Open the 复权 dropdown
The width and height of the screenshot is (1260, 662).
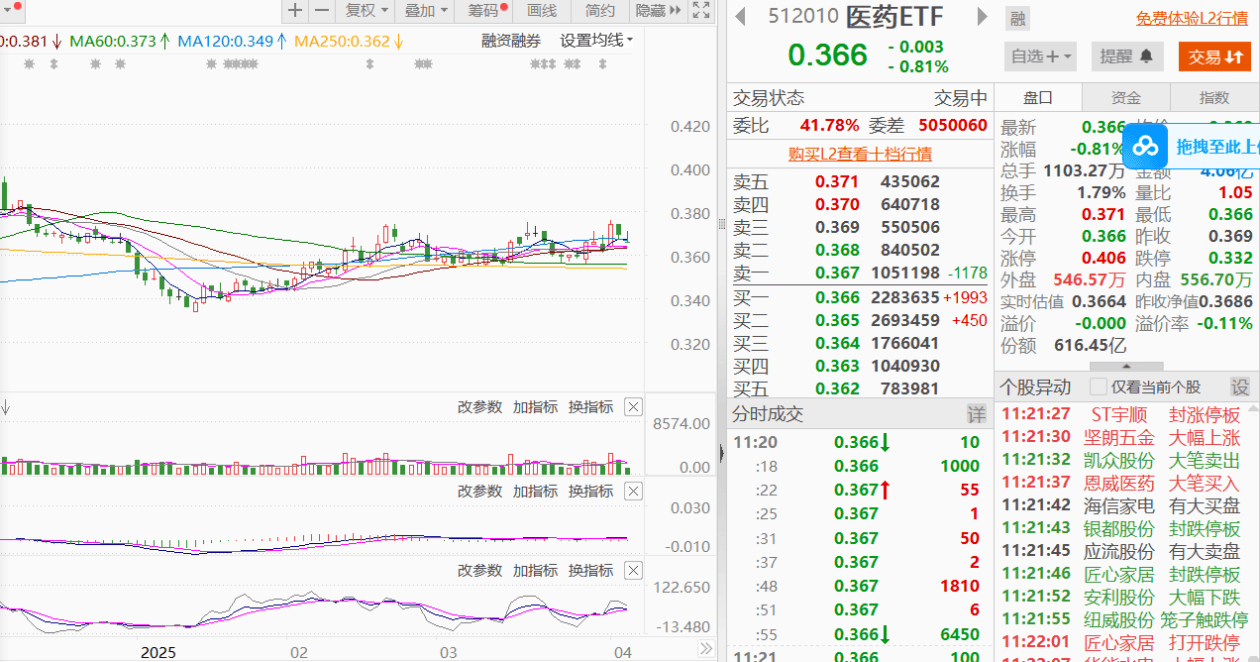pyautogui.click(x=366, y=11)
